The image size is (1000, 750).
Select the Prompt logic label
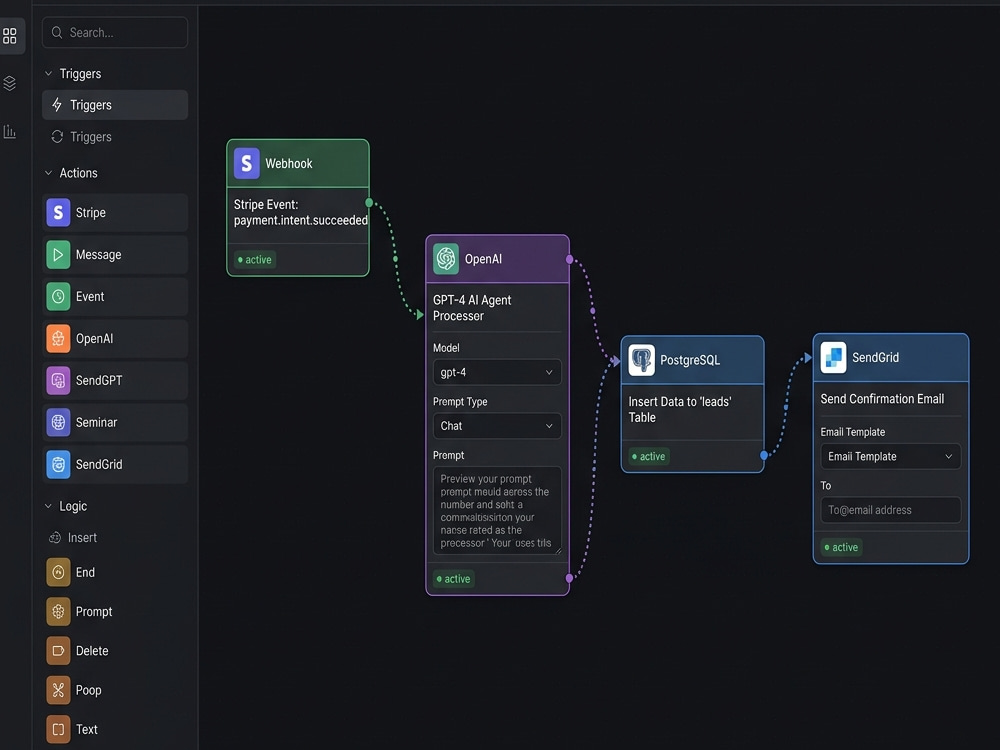(x=94, y=612)
